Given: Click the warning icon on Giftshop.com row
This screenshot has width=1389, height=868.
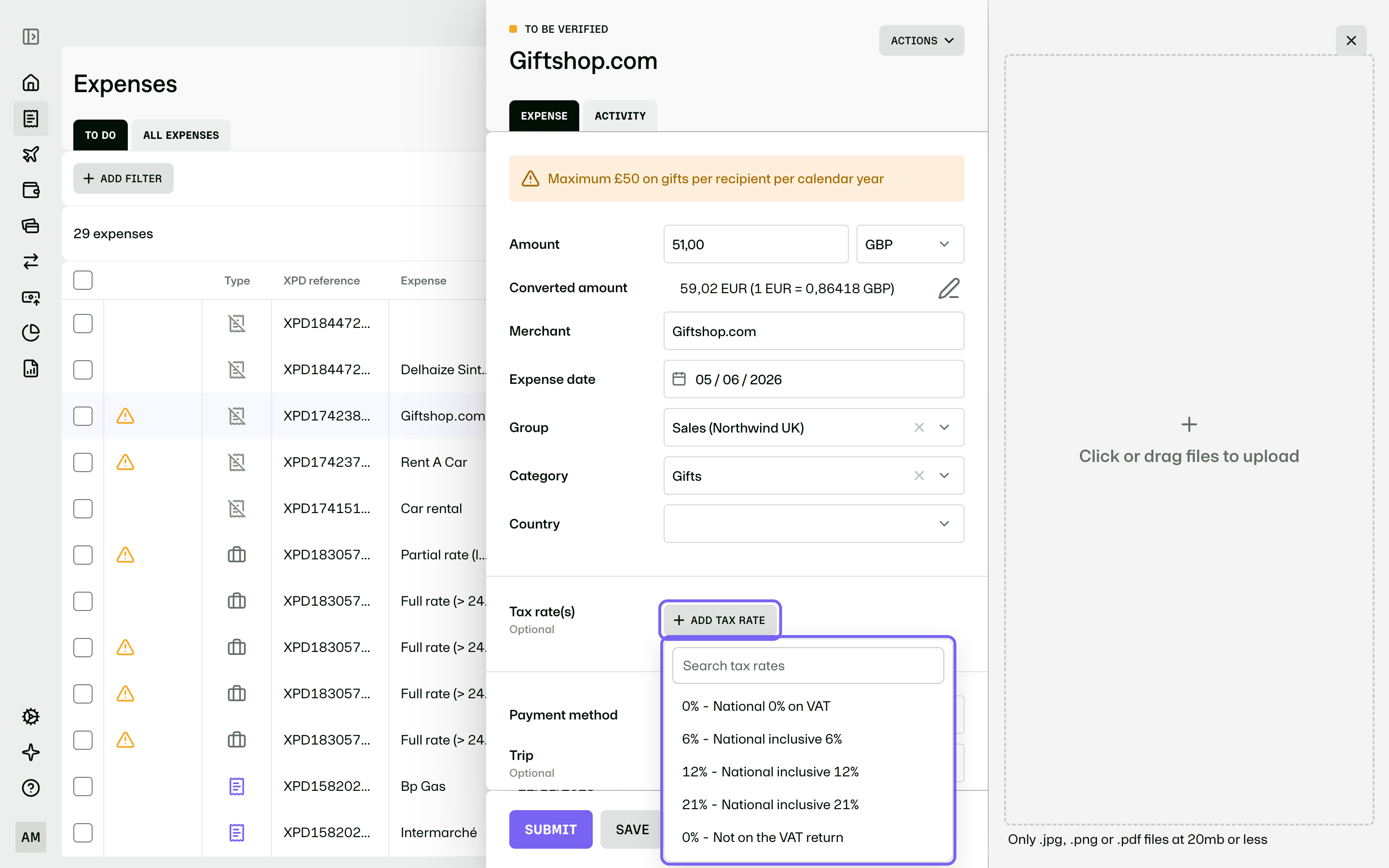Looking at the screenshot, I should click(x=125, y=416).
